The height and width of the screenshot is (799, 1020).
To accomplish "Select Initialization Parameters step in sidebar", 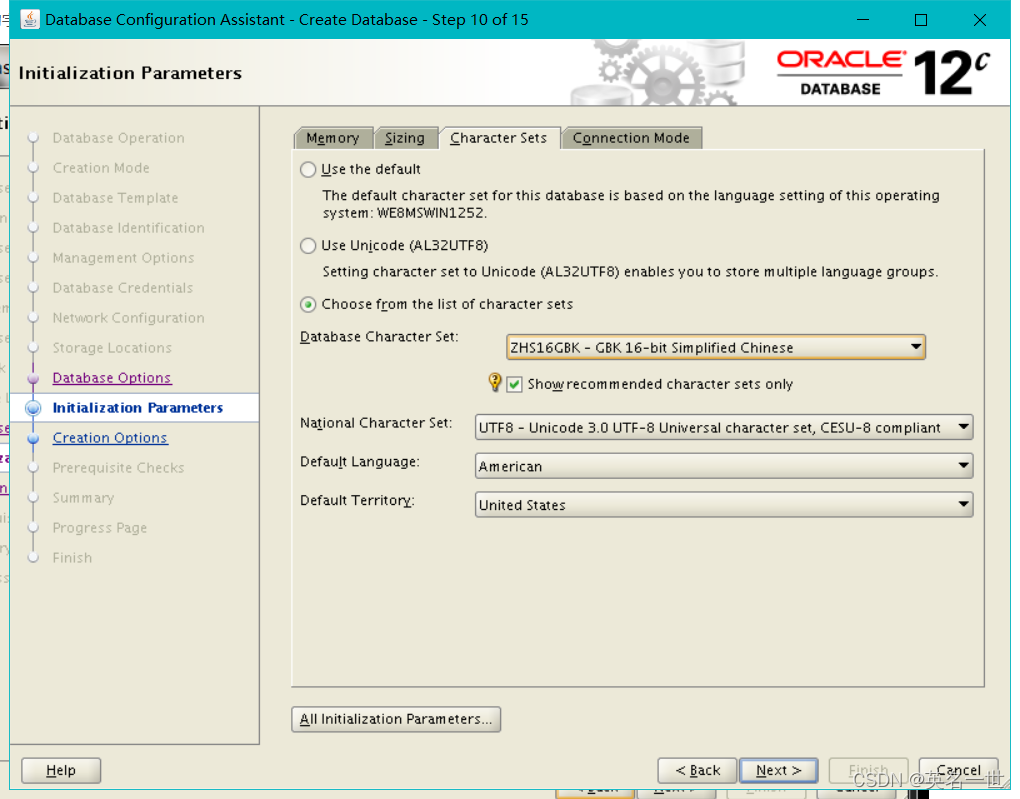I will click(x=138, y=408).
